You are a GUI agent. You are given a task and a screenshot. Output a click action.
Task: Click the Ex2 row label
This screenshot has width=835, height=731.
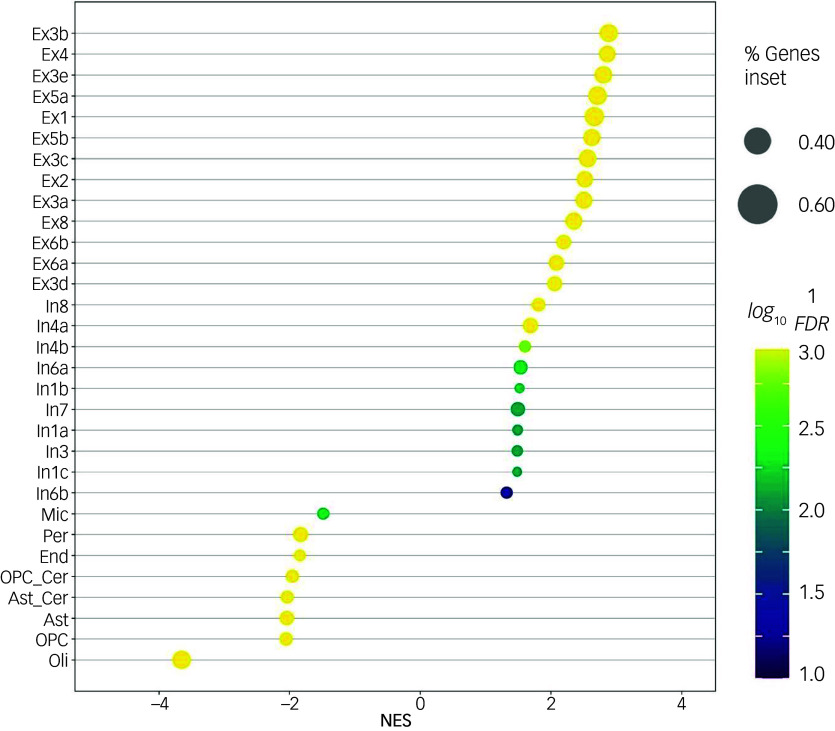[55, 180]
